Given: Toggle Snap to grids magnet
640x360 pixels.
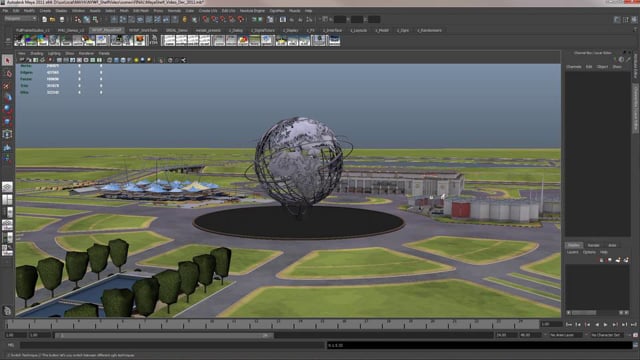Looking at the screenshot, I should [205, 20].
